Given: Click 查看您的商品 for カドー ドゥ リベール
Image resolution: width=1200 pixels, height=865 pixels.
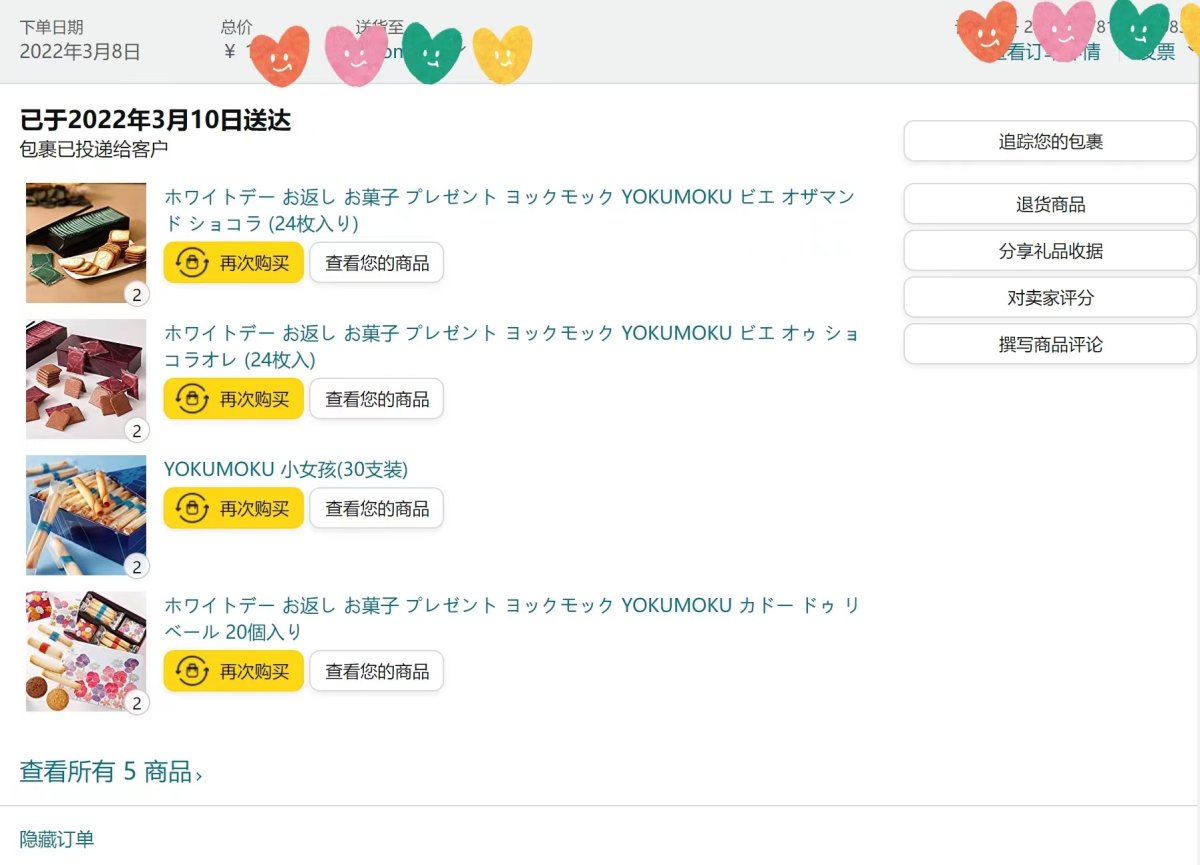Looking at the screenshot, I should pos(376,671).
